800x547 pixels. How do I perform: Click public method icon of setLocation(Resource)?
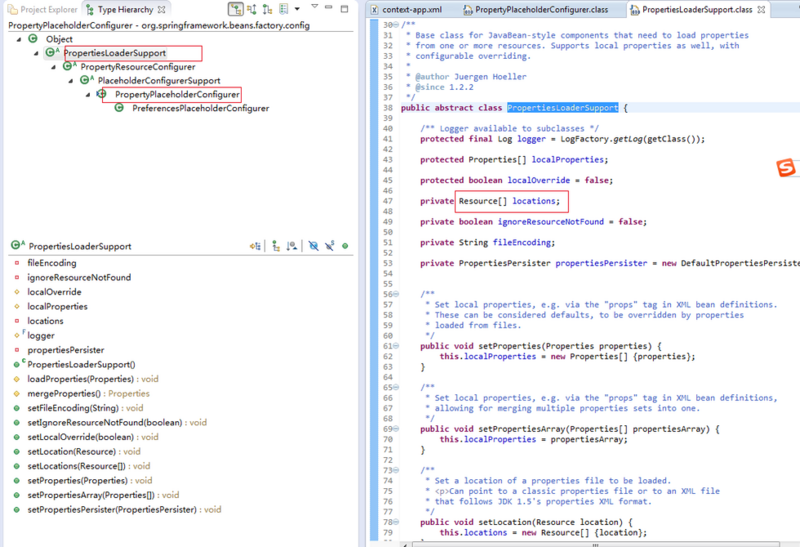coord(17,452)
